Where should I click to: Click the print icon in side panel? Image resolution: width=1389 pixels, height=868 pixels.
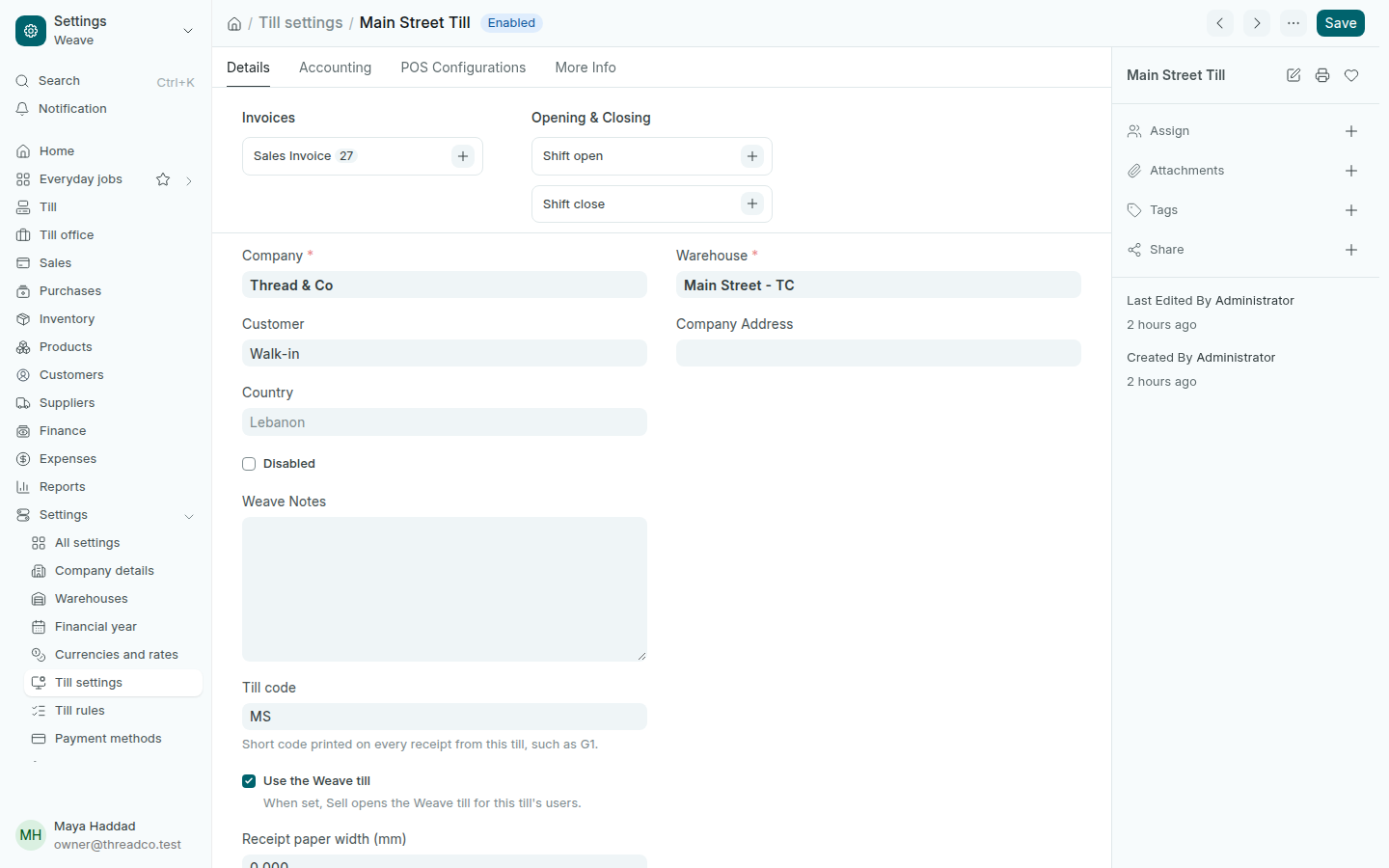pos(1322,75)
